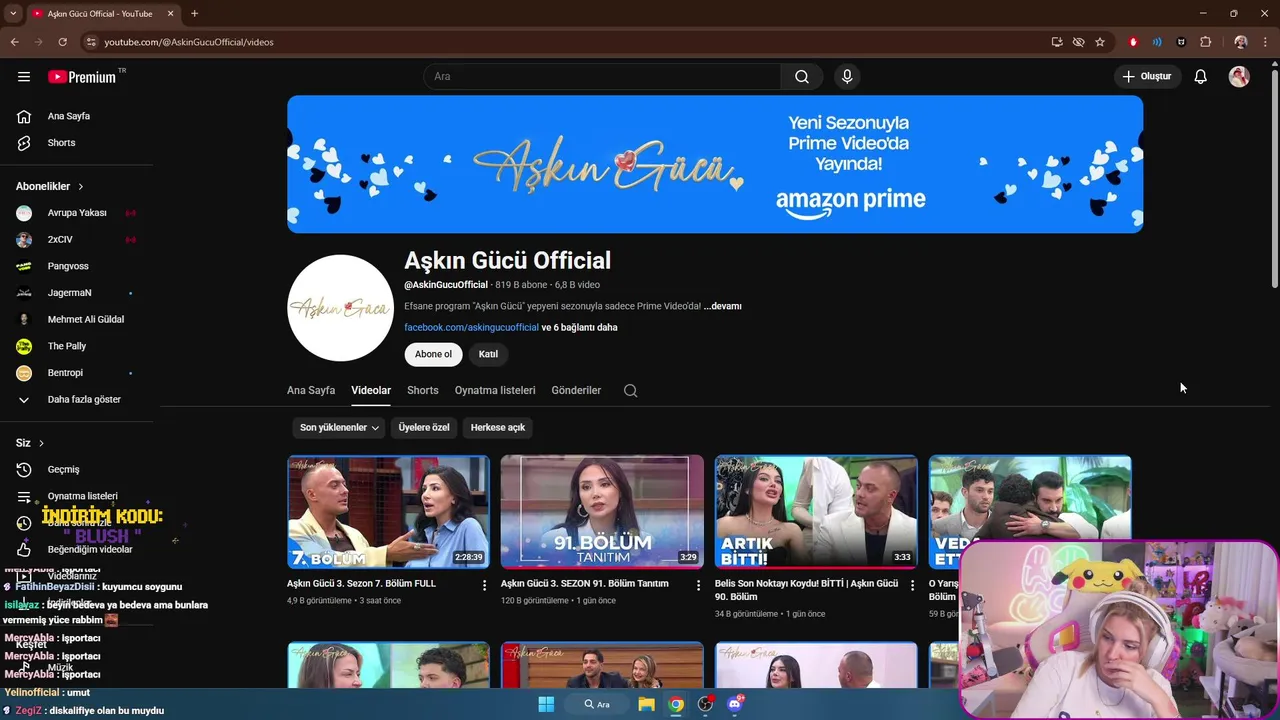Open options for the Belis Son Noktayı Koydu video
The image size is (1280, 720).
(912, 584)
